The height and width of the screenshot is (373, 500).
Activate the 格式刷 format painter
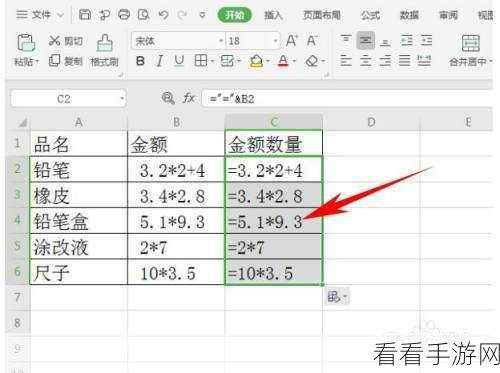(105, 51)
